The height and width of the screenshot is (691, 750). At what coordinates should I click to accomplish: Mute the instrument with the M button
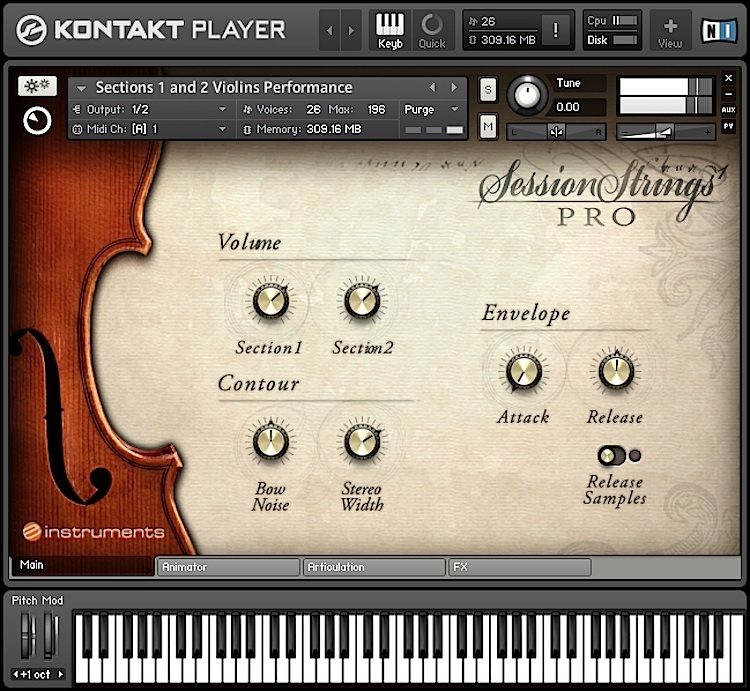488,127
